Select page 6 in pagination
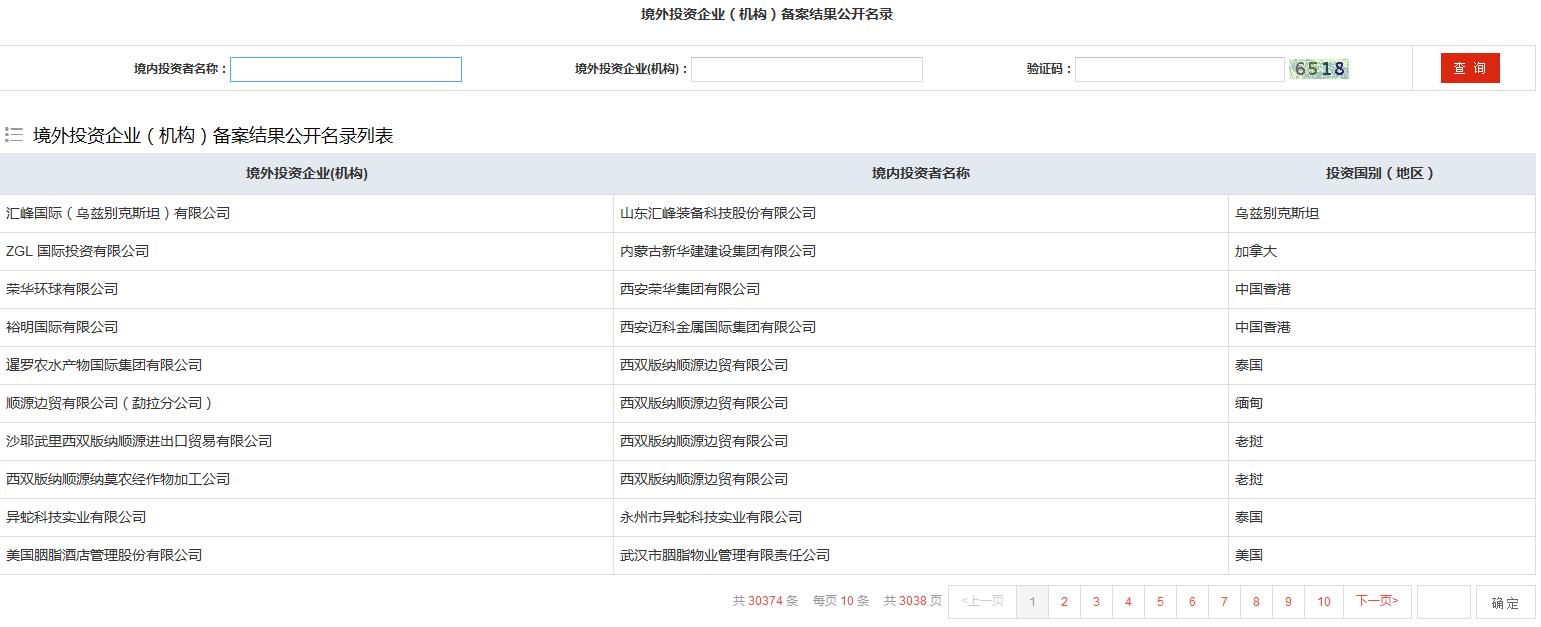Image resolution: width=1541 pixels, height=627 pixels. point(1192,602)
